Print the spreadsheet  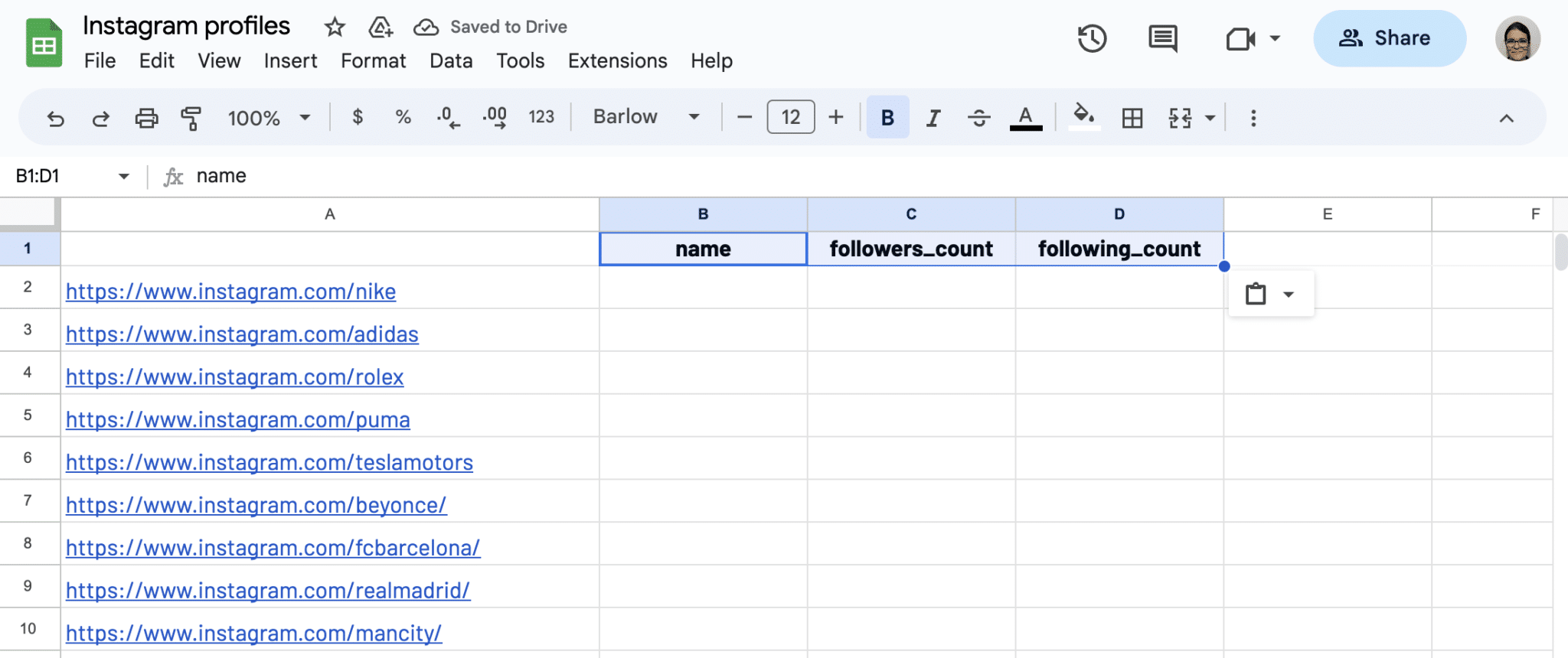click(x=146, y=118)
